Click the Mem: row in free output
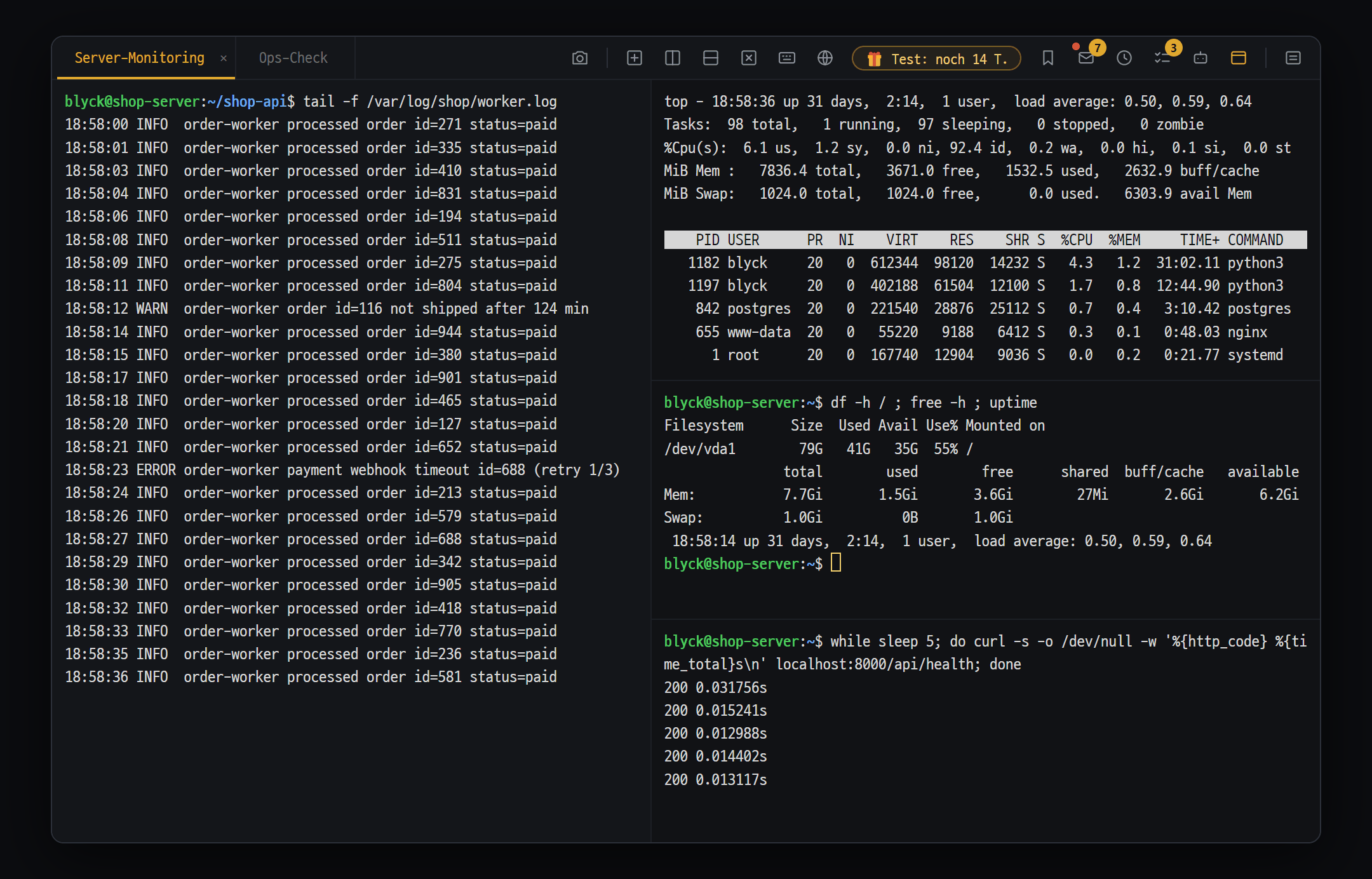Screen dimensions: 1372x879 (x=981, y=495)
